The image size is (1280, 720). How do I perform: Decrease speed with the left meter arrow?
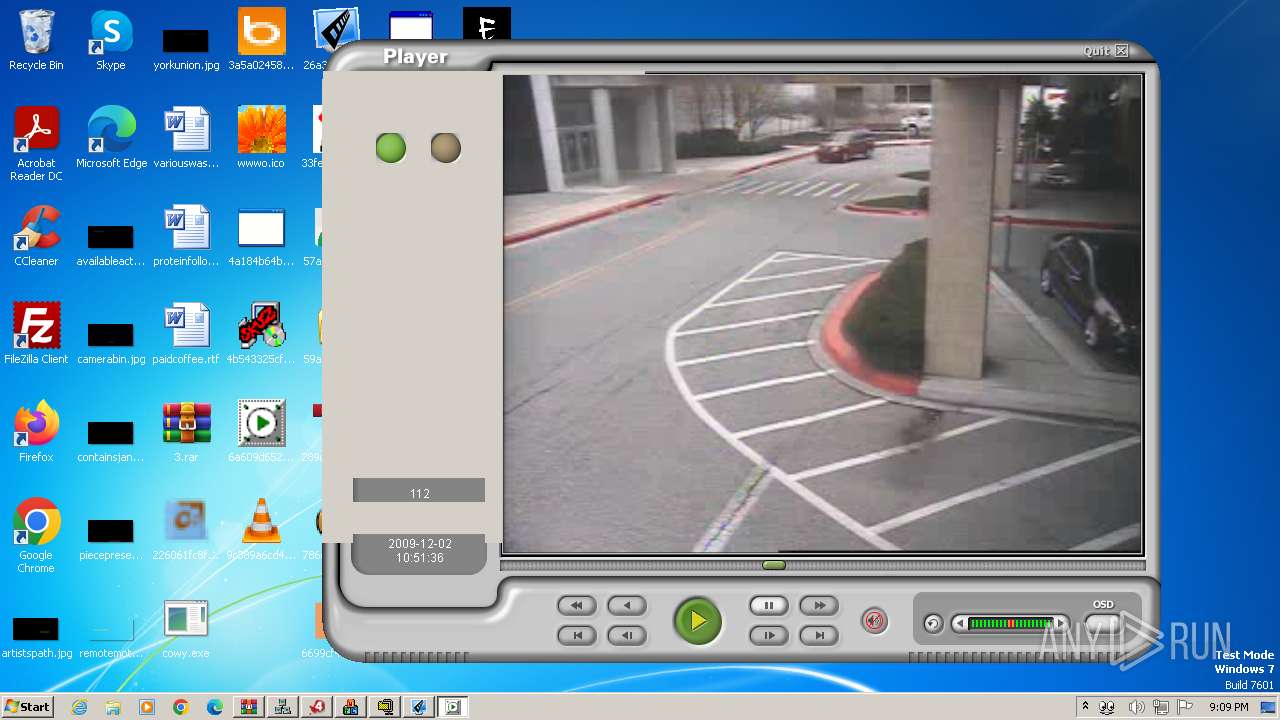point(959,624)
